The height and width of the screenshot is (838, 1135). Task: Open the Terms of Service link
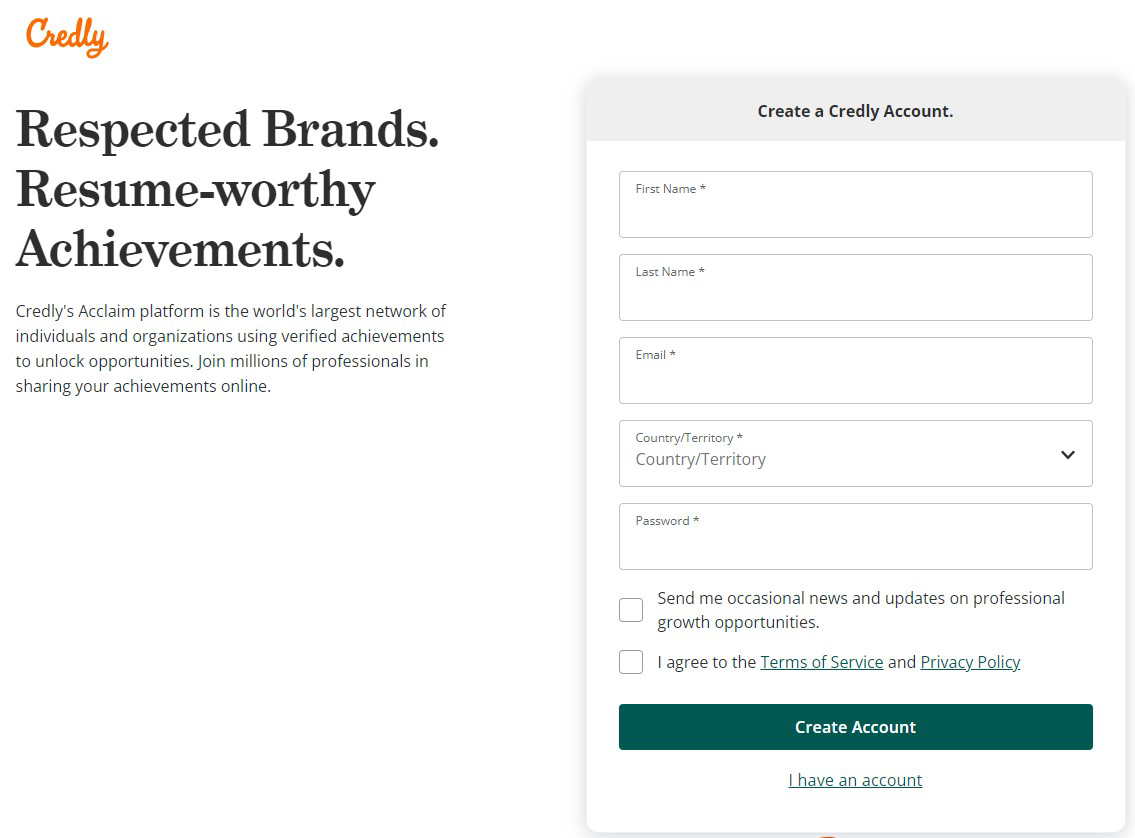(x=821, y=662)
